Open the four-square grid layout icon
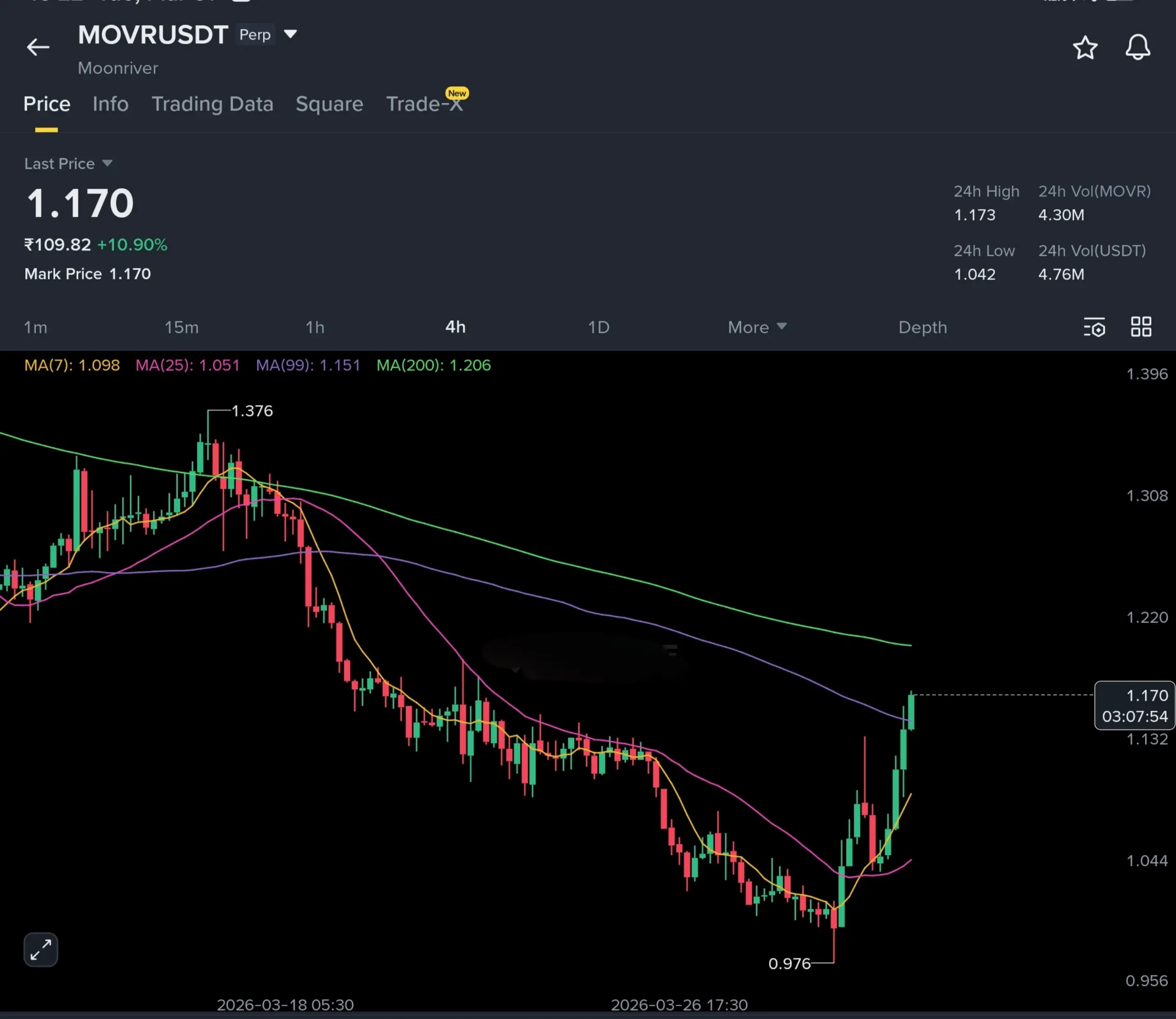Screen dimensions: 1176x1019 [1141, 327]
